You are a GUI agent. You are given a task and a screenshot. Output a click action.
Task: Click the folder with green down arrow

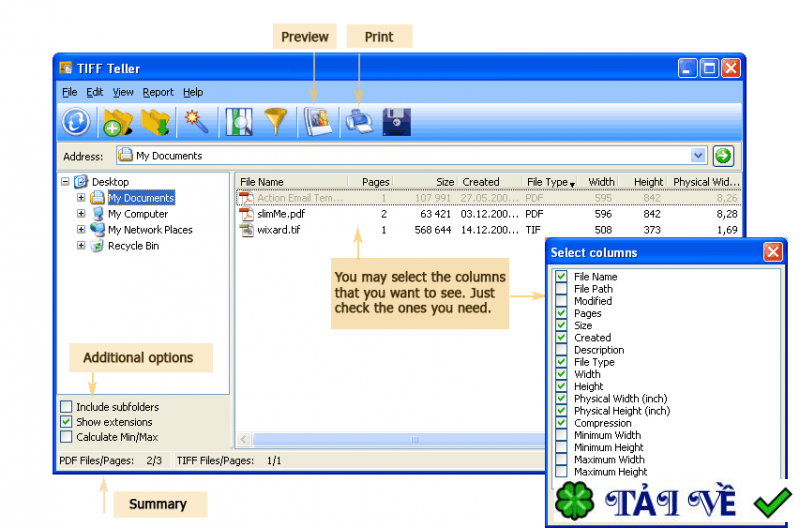156,122
